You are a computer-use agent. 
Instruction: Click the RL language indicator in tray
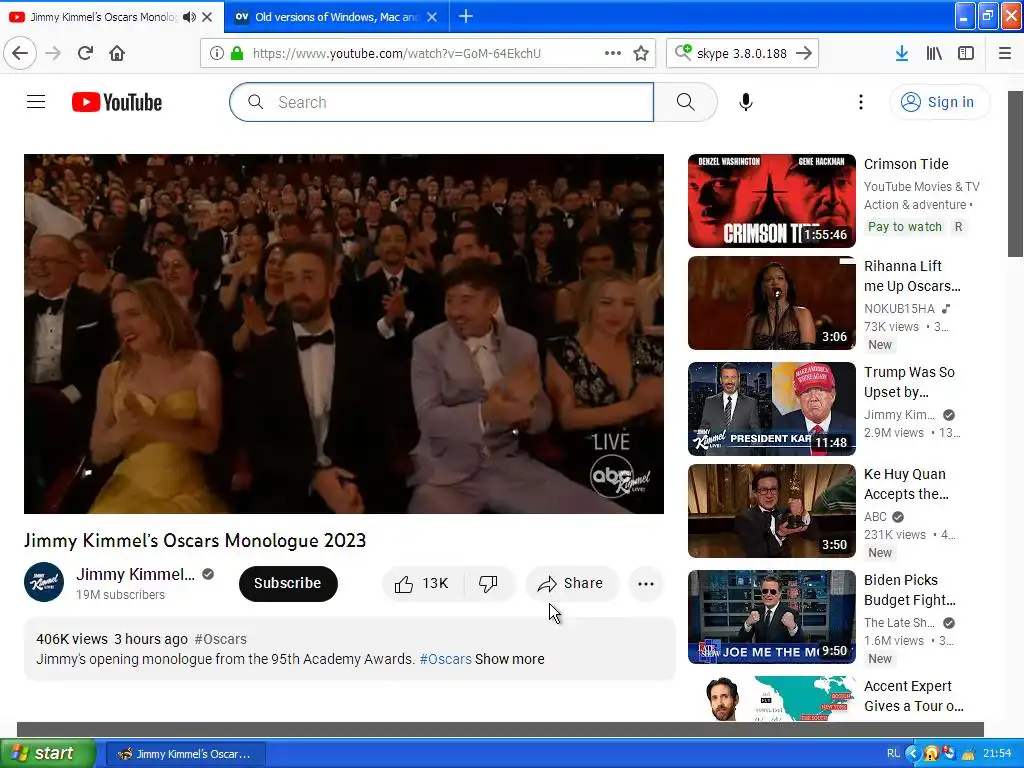coord(893,754)
